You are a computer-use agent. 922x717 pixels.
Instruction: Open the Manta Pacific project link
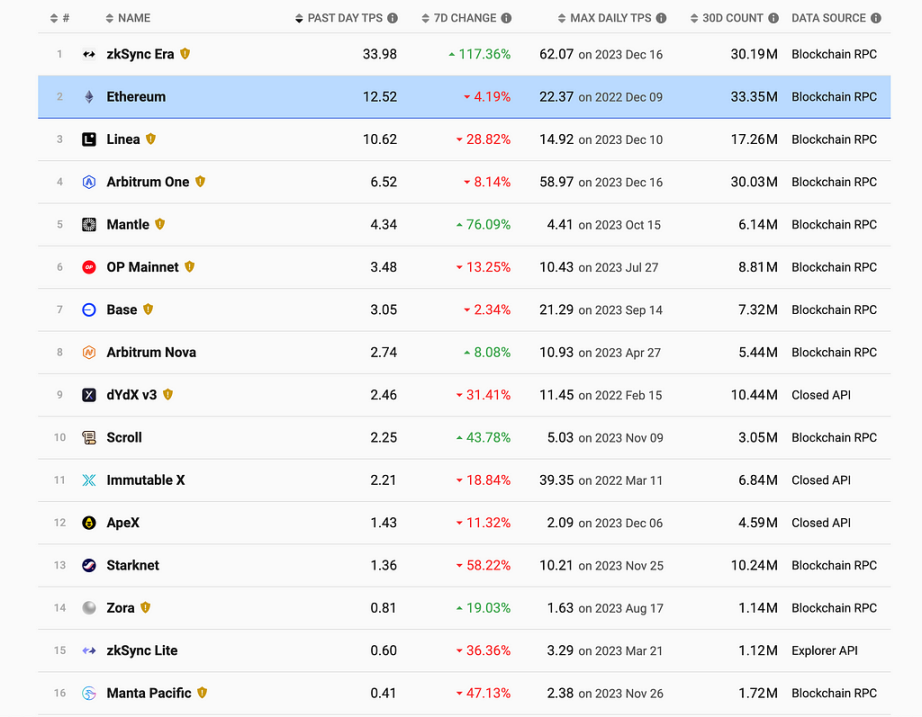click(149, 693)
